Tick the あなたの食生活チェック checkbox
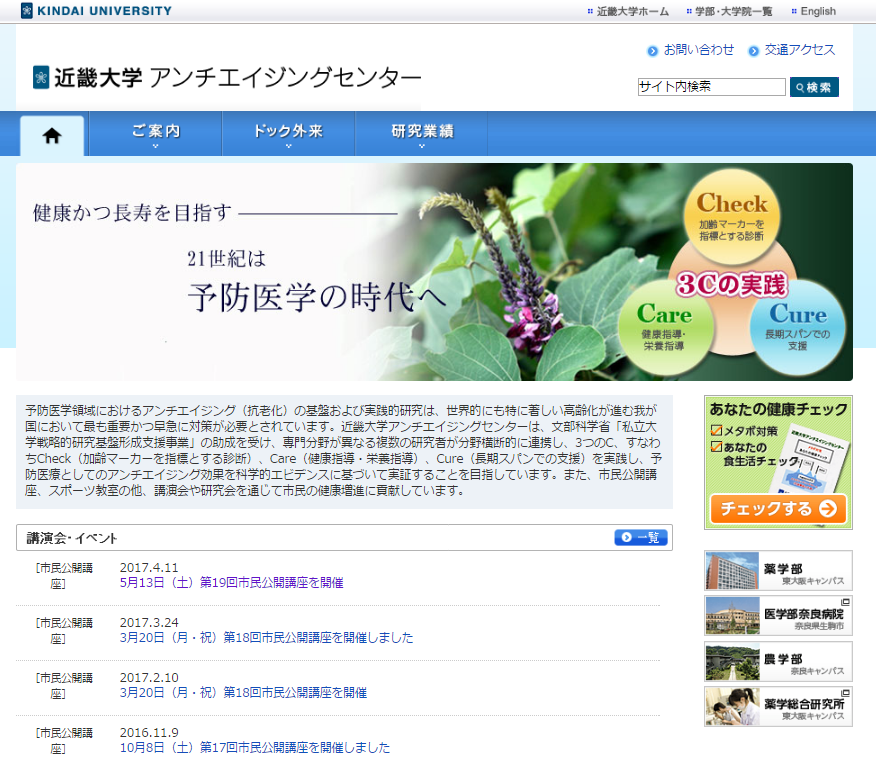 coord(716,446)
